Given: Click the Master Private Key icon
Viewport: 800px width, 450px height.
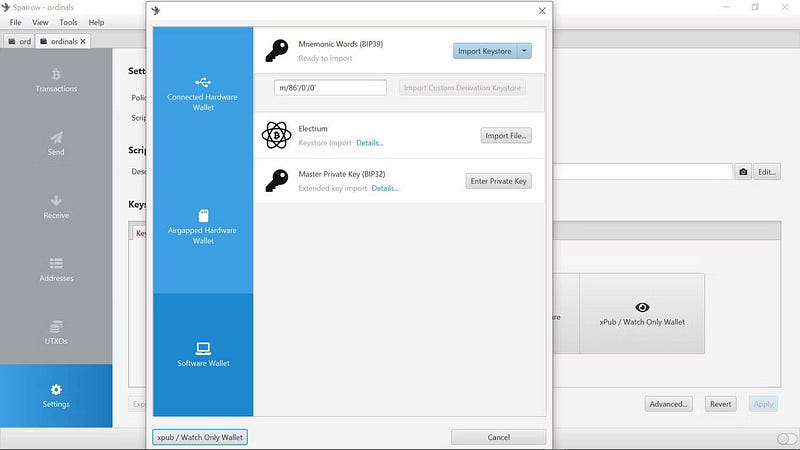Looking at the screenshot, I should pos(277,181).
